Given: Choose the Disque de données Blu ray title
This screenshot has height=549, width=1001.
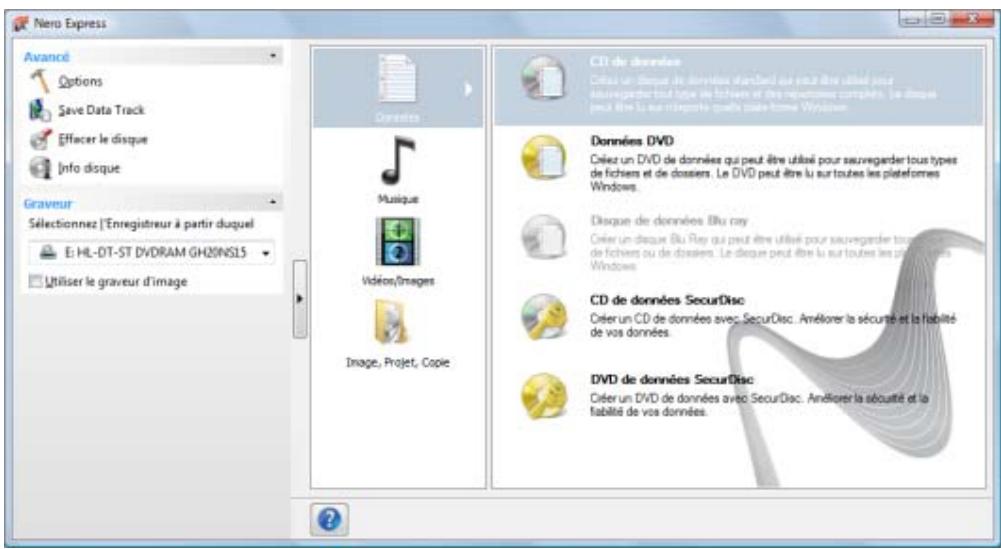Looking at the screenshot, I should (669, 221).
